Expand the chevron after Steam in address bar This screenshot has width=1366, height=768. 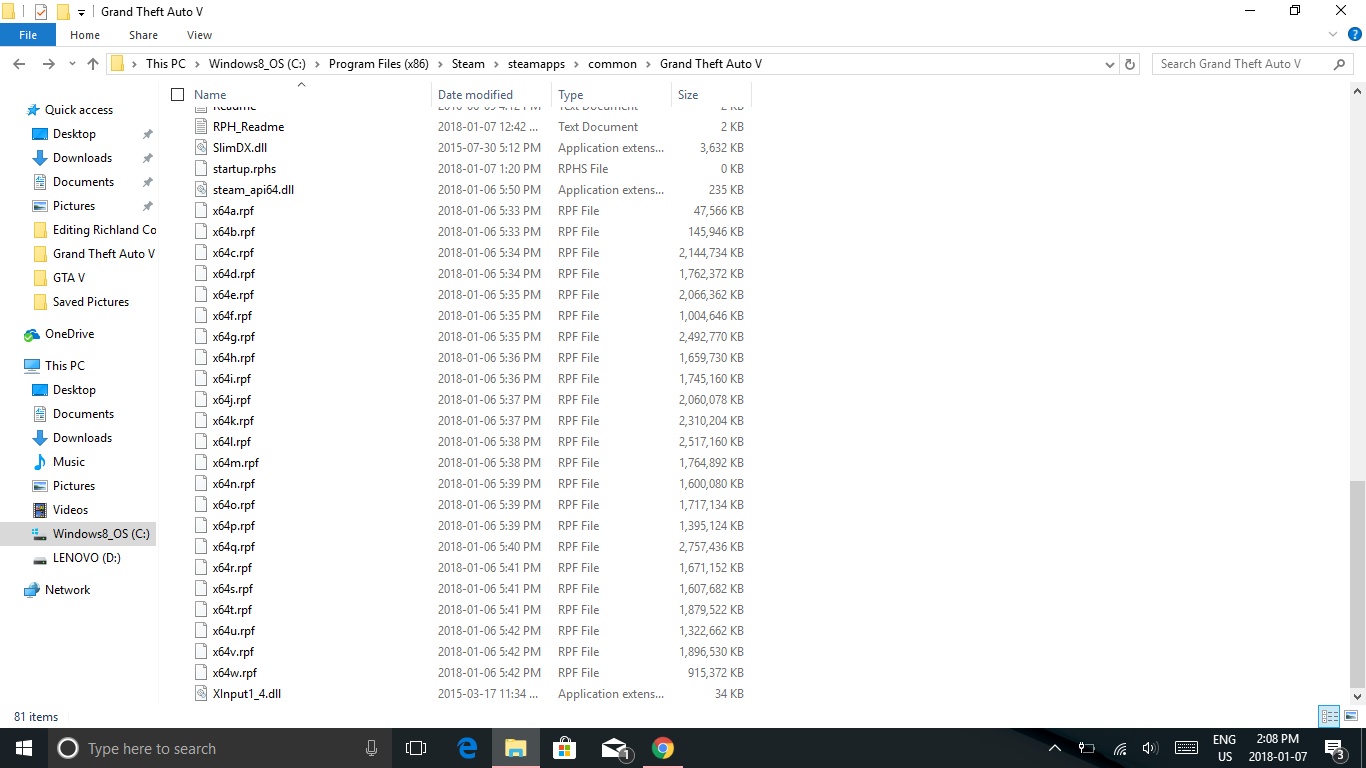click(496, 64)
